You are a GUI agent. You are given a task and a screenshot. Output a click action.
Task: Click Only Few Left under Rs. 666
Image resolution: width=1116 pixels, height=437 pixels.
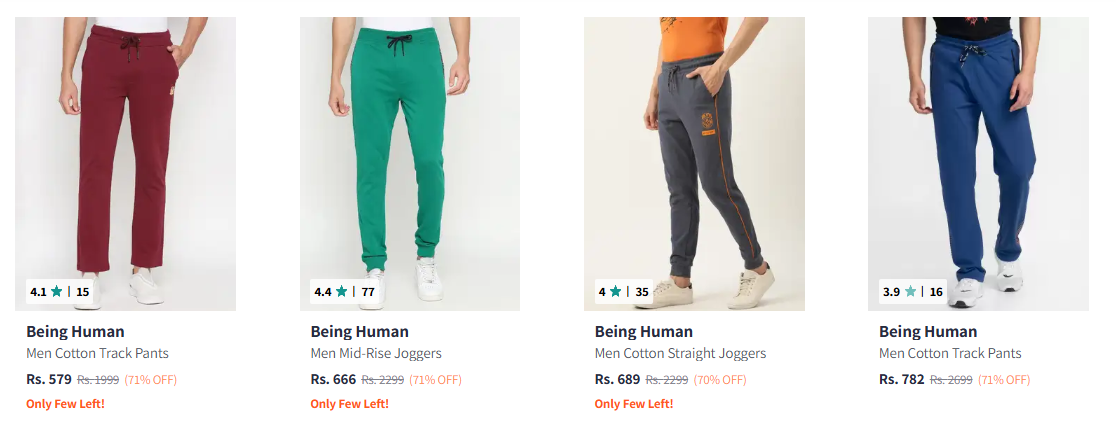[349, 404]
